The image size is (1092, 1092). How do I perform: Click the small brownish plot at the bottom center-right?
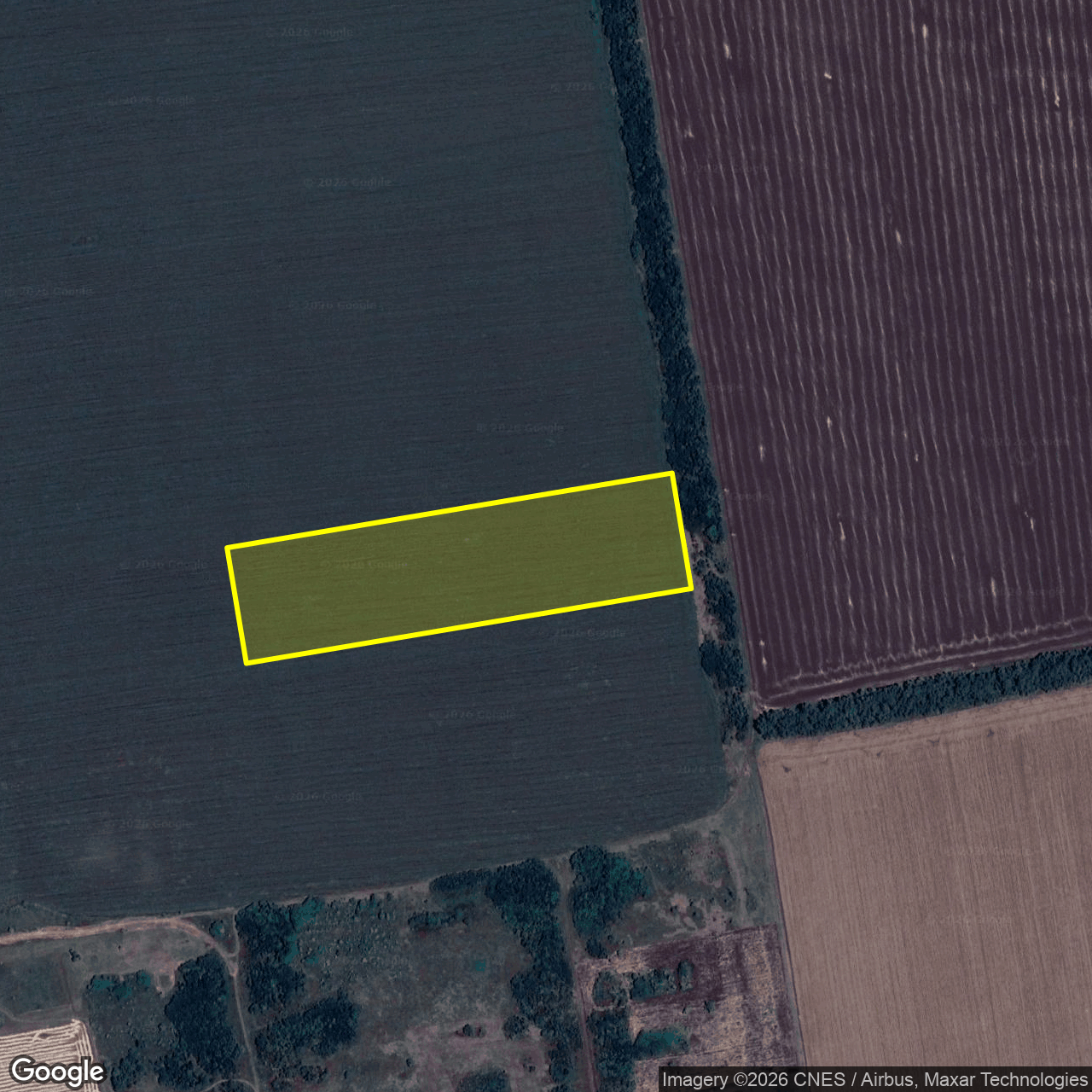[691, 994]
